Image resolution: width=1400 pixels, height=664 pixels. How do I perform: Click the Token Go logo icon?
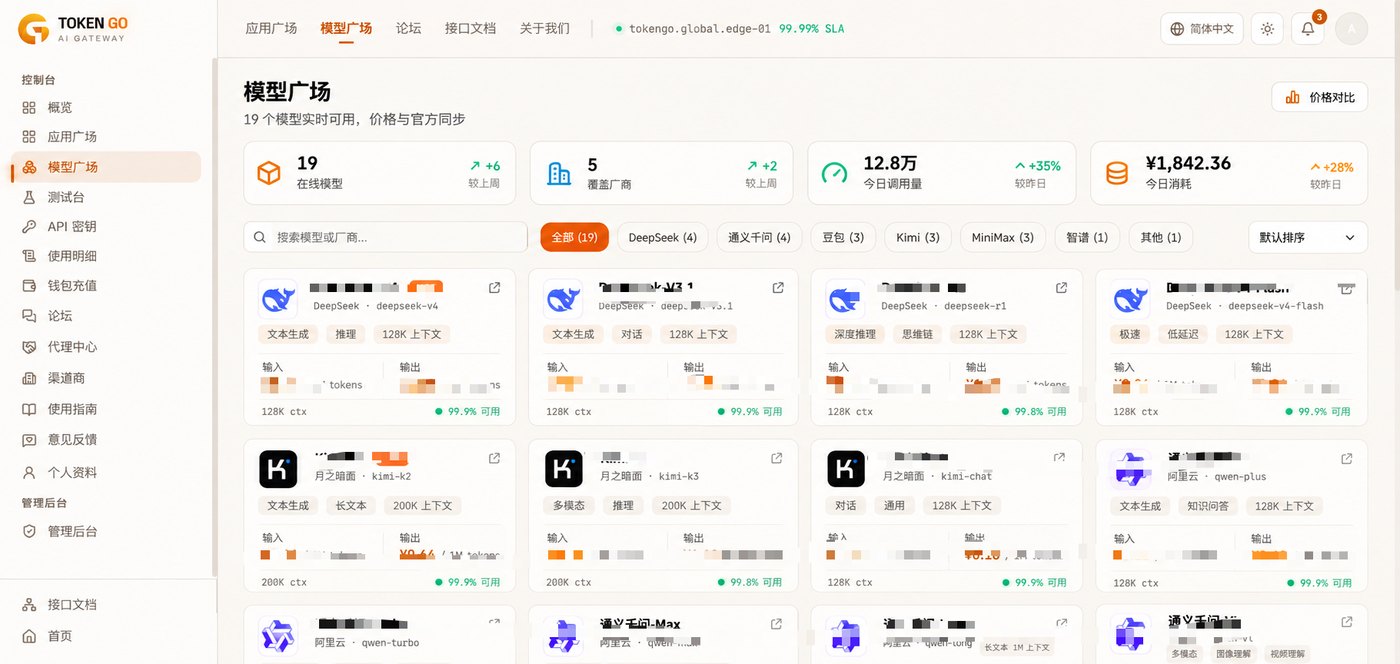click(x=33, y=29)
